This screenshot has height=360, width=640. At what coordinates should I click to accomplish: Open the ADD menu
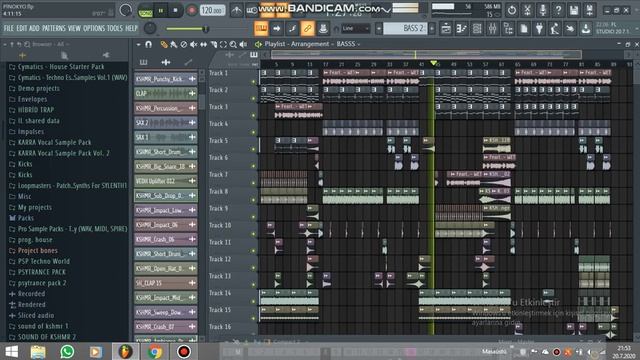pyautogui.click(x=34, y=28)
